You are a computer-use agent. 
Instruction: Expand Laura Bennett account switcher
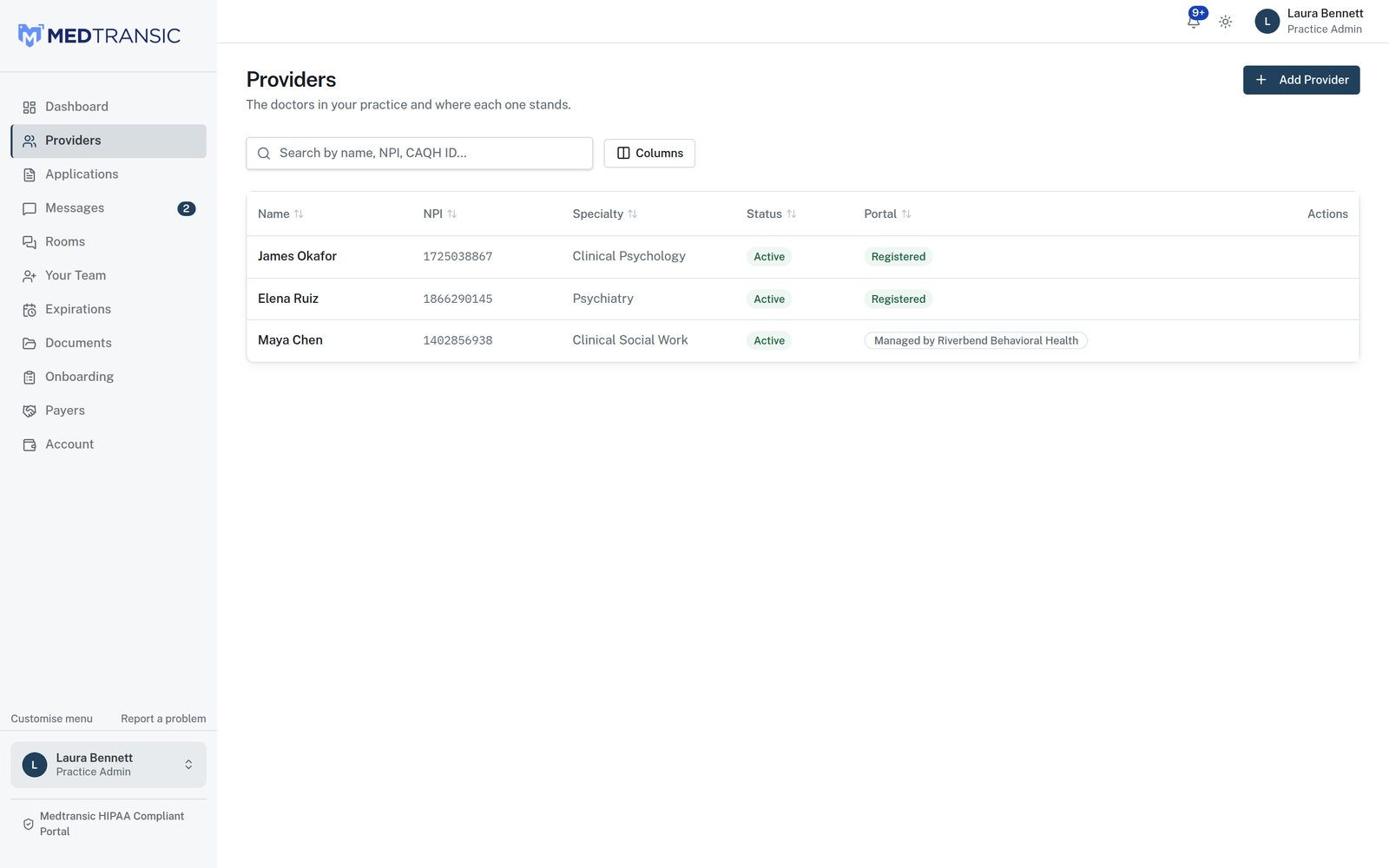coord(109,765)
